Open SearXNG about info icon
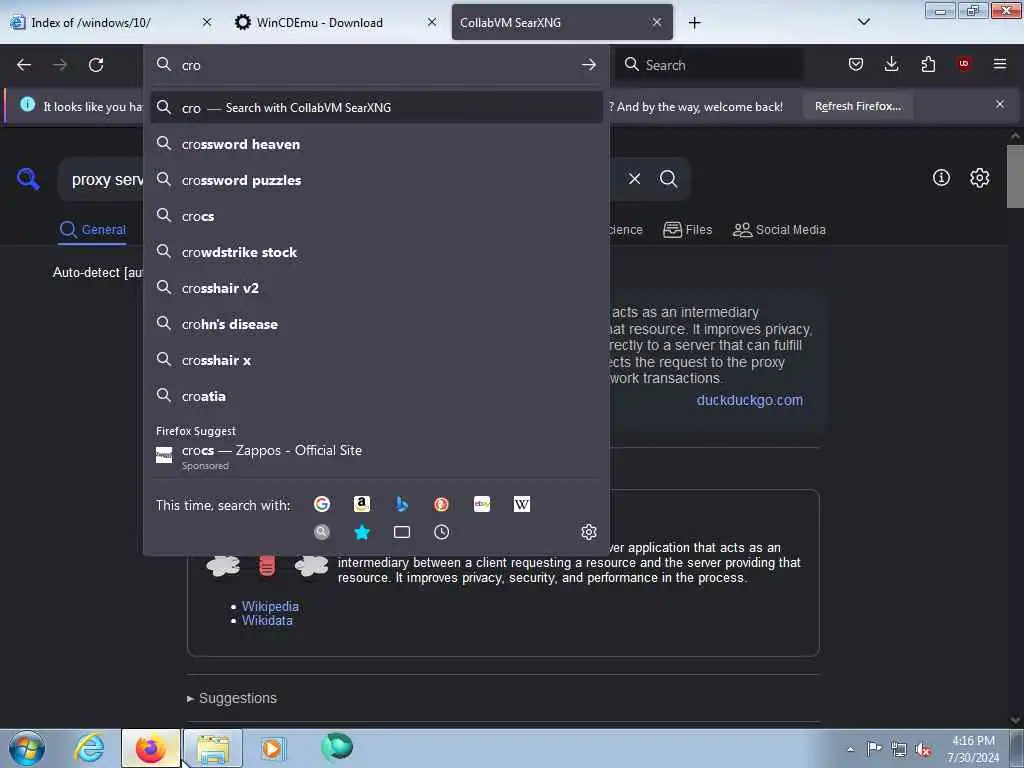The width and height of the screenshot is (1024, 768). click(941, 177)
